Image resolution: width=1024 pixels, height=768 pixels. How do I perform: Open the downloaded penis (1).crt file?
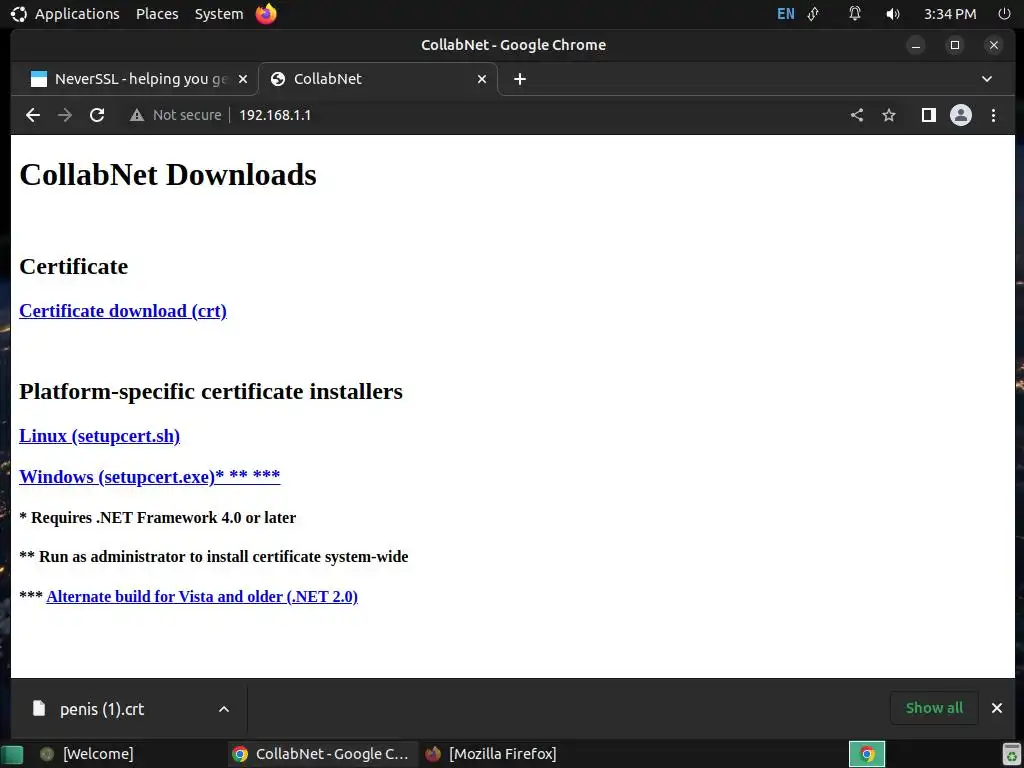[102, 709]
